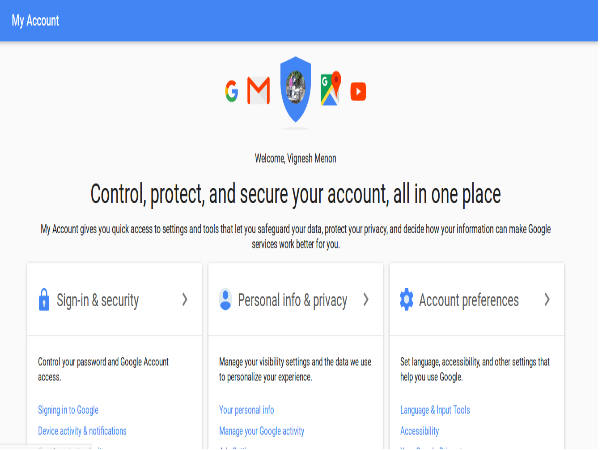Click the YouTube play icon
This screenshot has width=600, height=450.
point(358,92)
